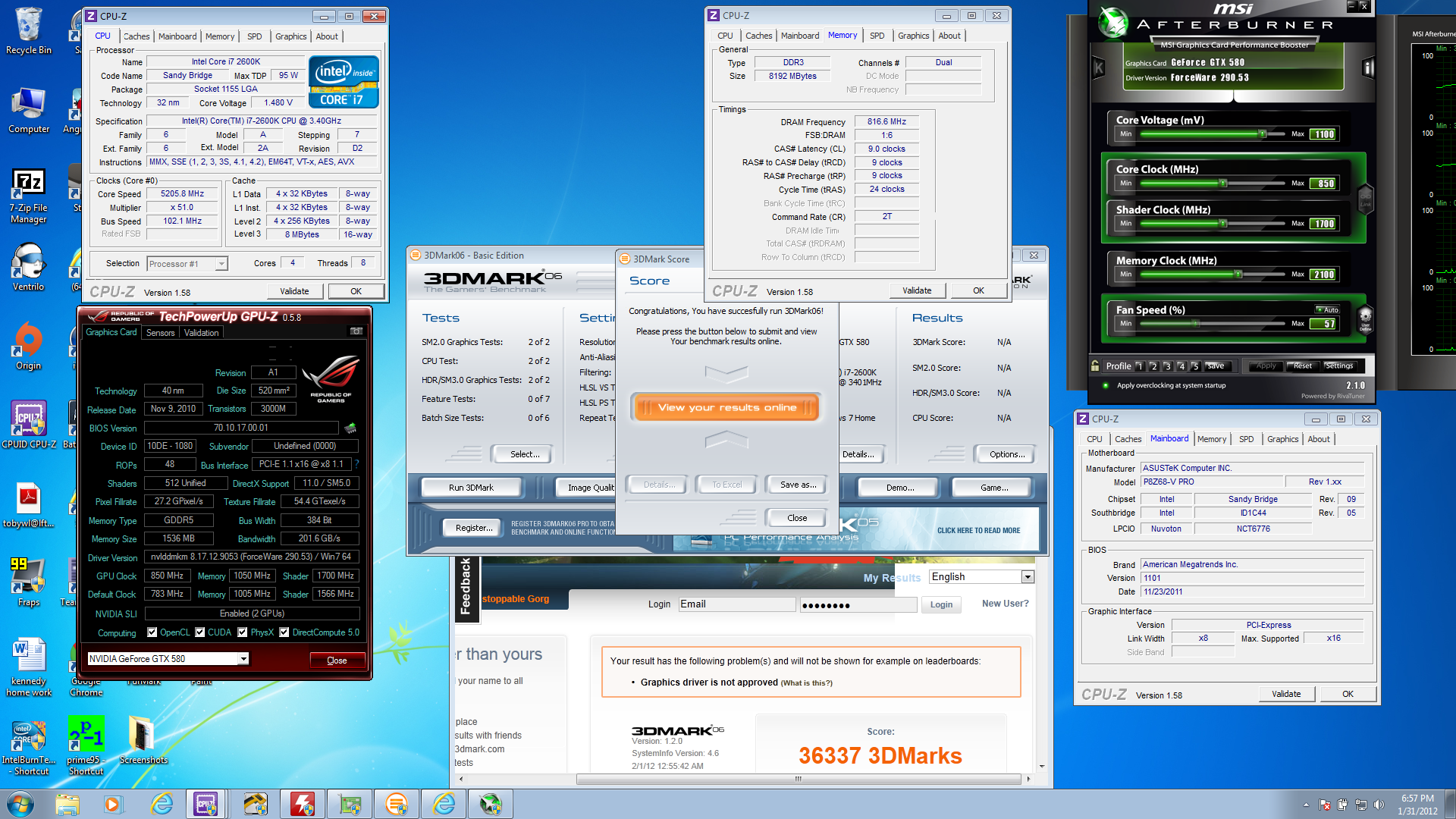The image size is (1456, 819).
Task: Select Afterburner profile slot 1
Action: point(1139,366)
